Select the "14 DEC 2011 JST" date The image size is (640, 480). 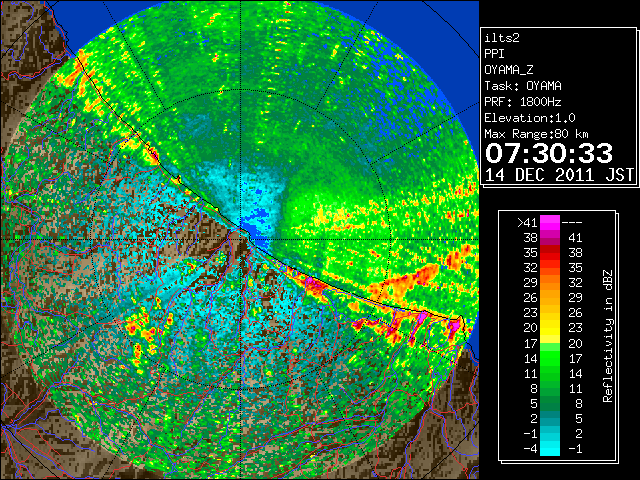[x=559, y=175]
